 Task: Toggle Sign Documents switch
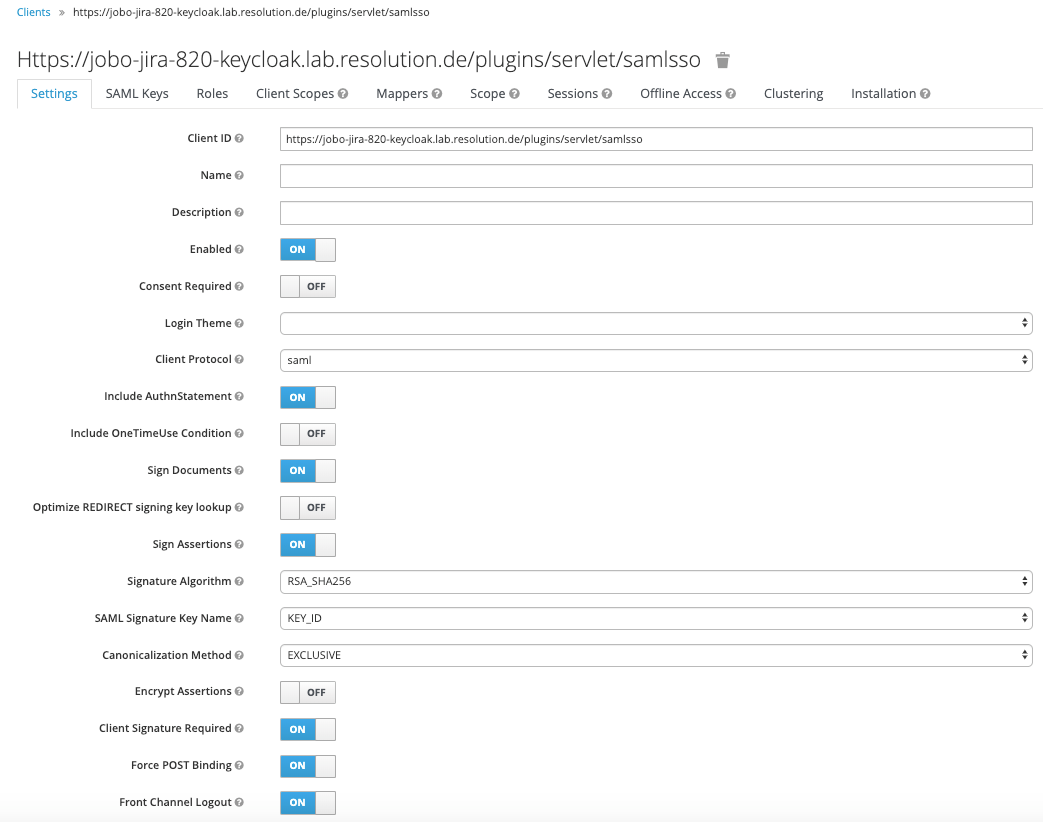(308, 471)
